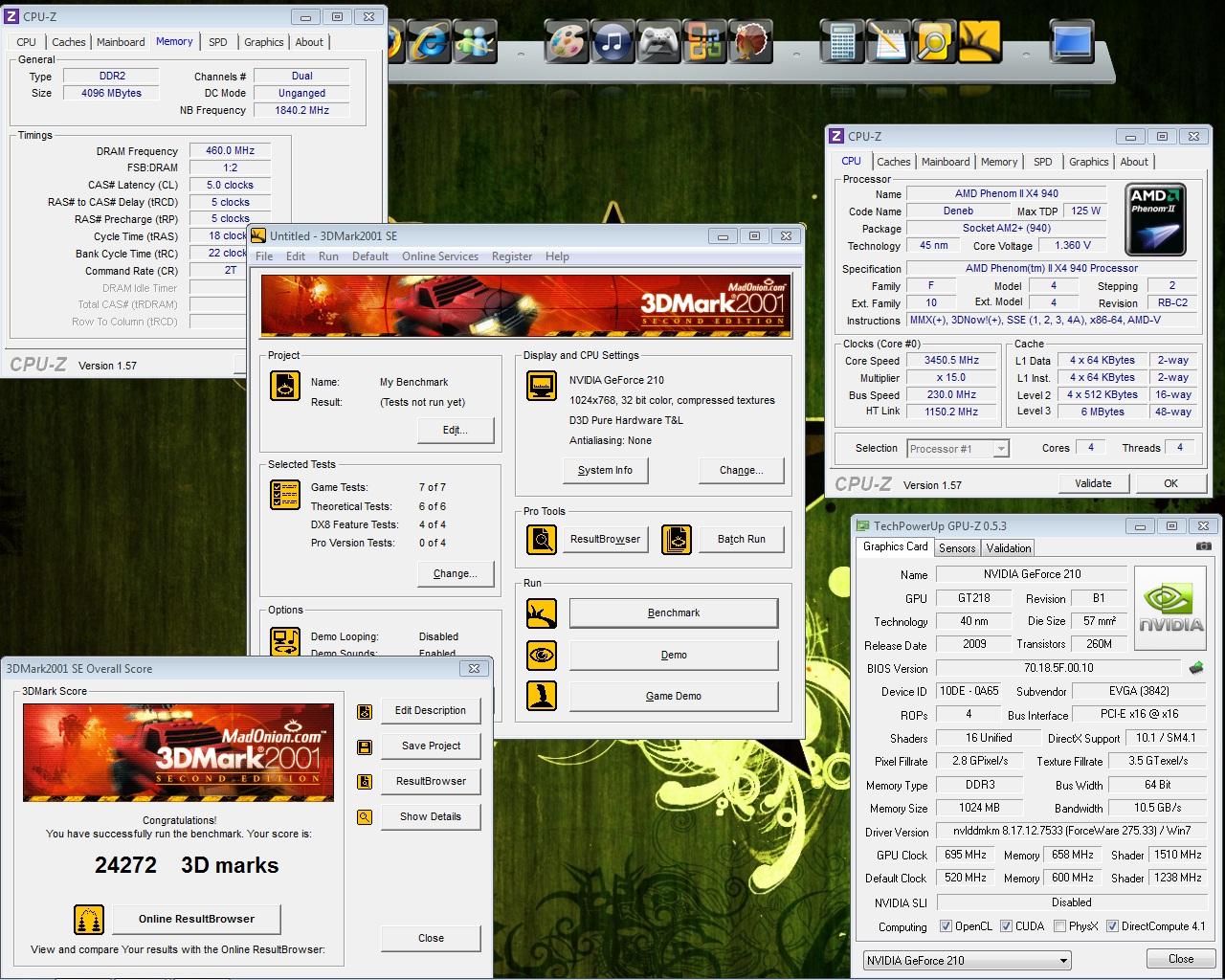1225x980 pixels.
Task: Click the GPU-Z BIOS save chip icon
Action: point(1195,668)
